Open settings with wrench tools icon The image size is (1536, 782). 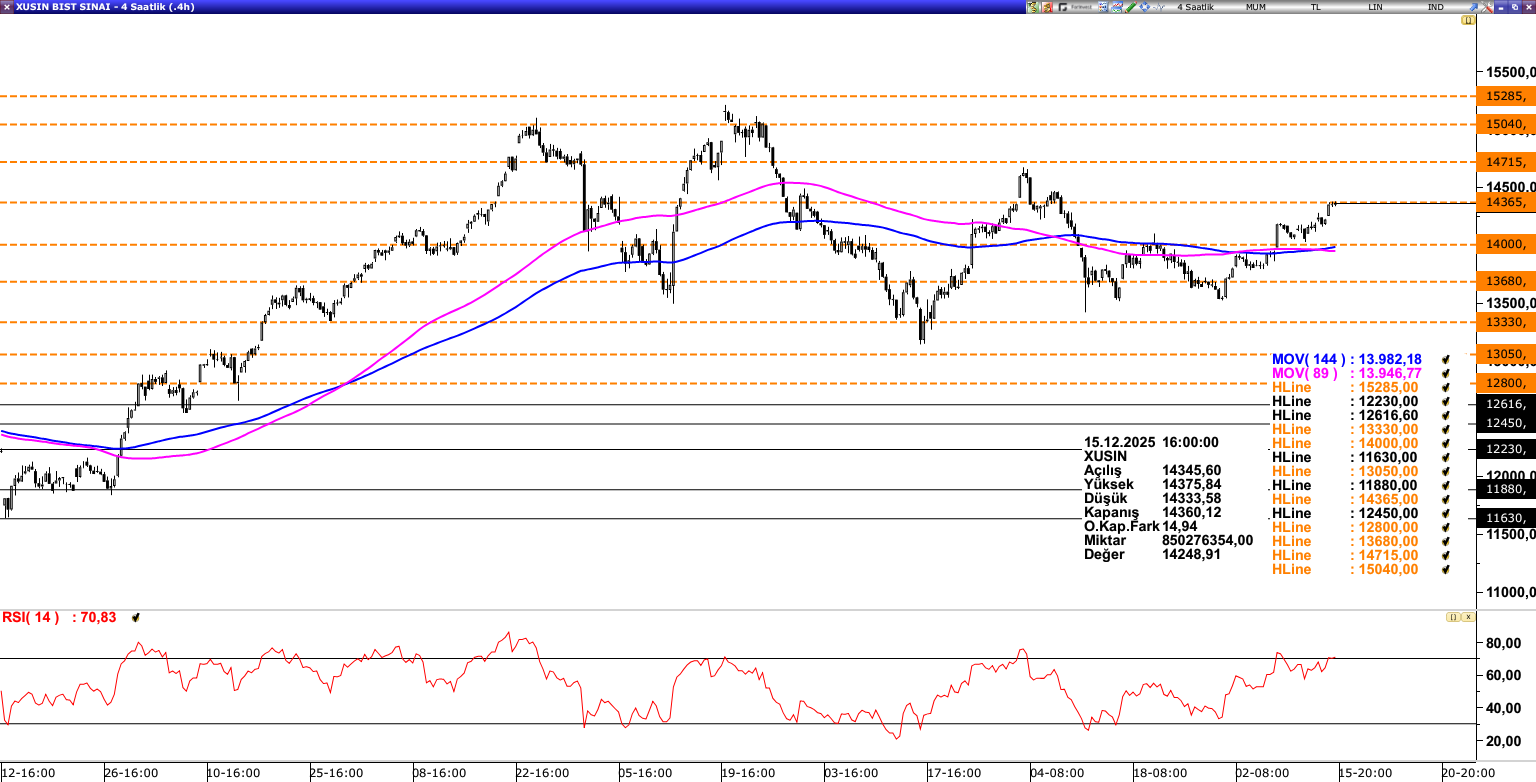tap(1486, 7)
